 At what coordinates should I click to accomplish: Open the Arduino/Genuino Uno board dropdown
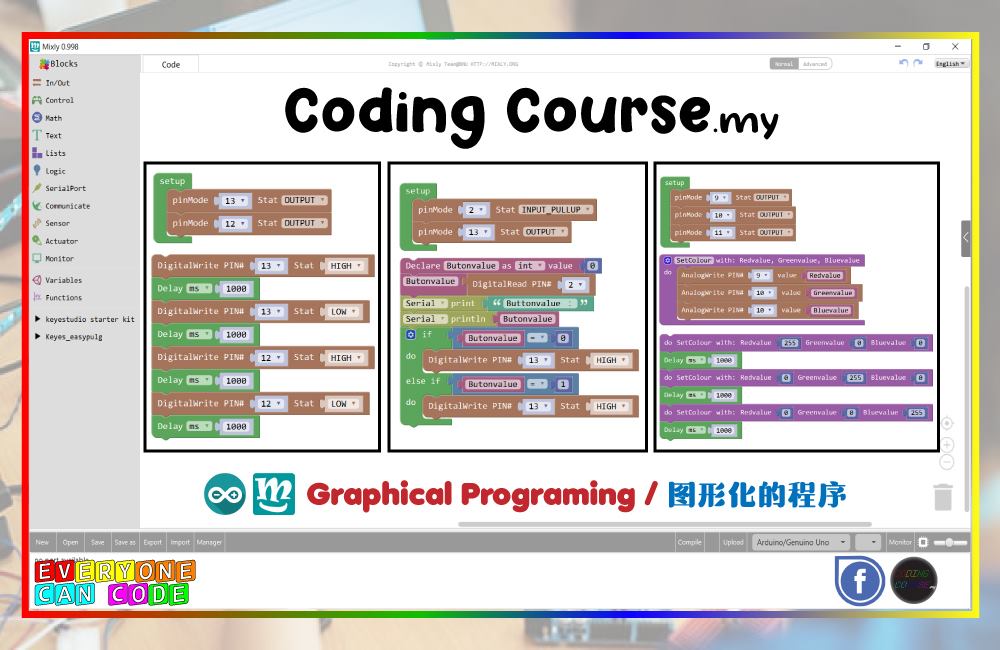(801, 542)
